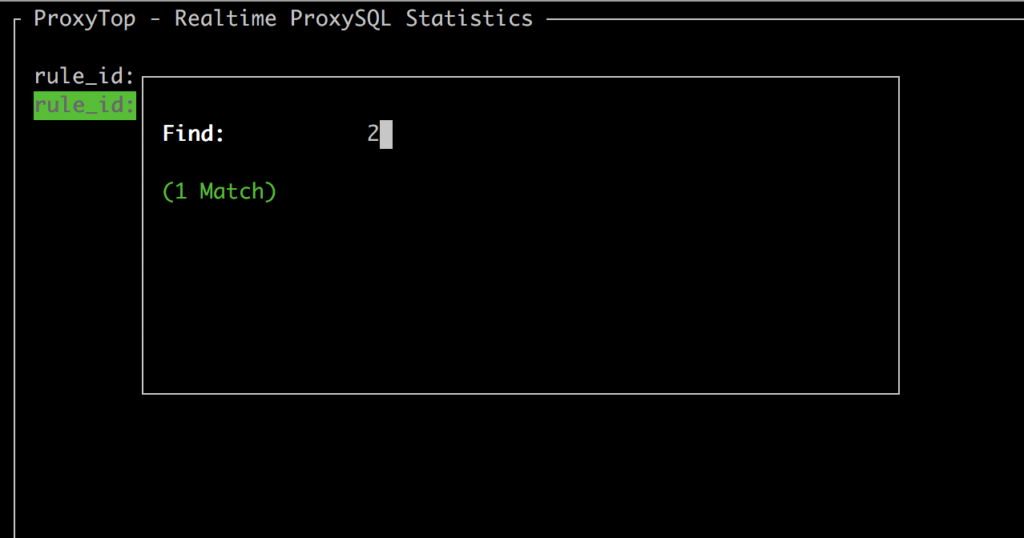
Task: Click the bold Find label
Action: pos(194,134)
